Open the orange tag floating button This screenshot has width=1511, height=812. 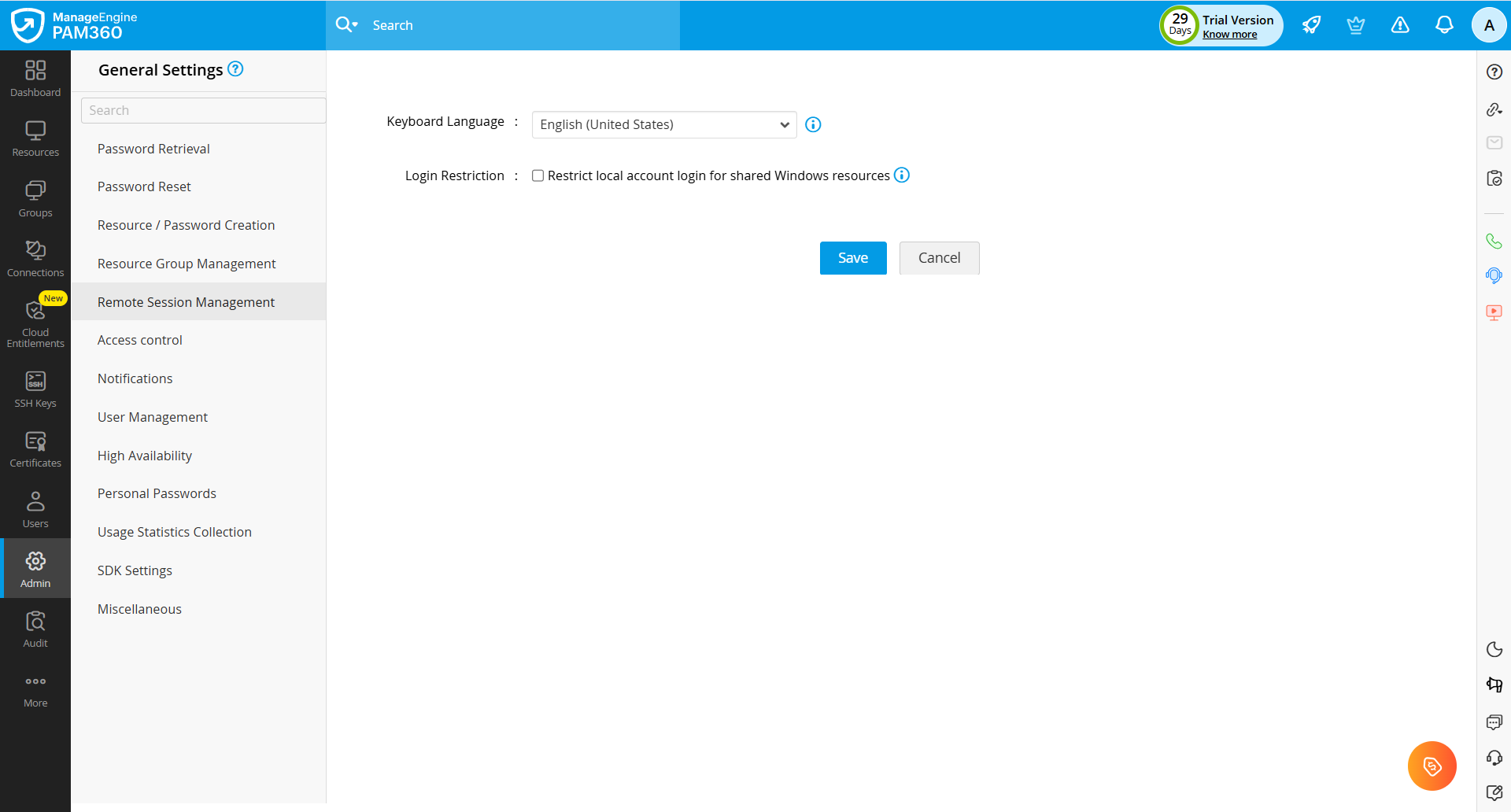click(x=1432, y=766)
